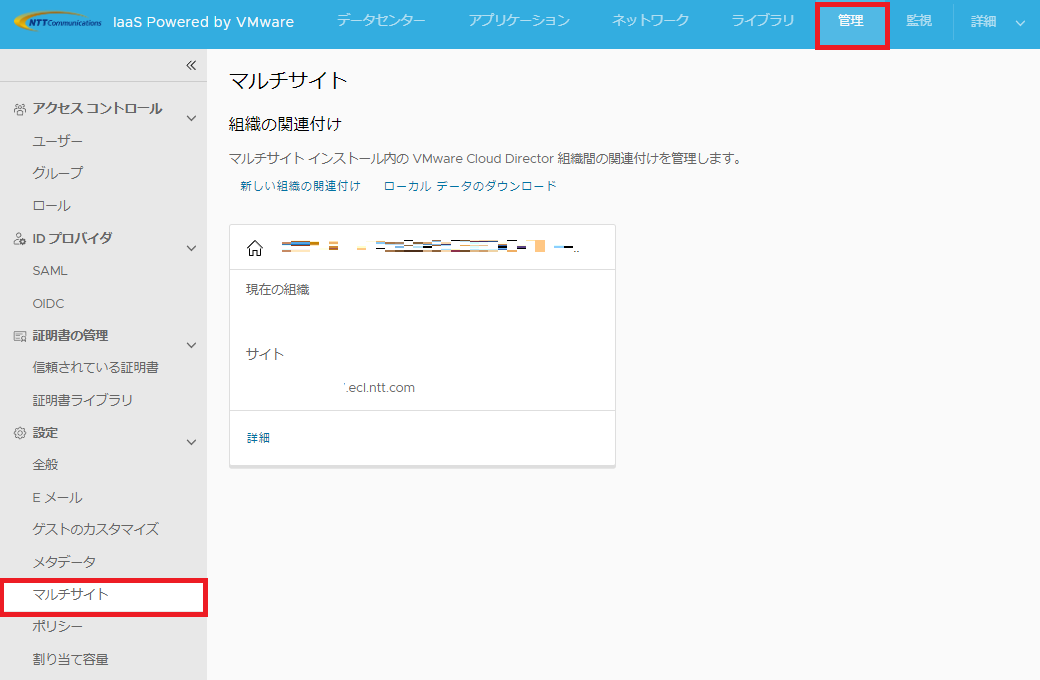1040x680 pixels.
Task: Collapse the 設定 section chevron
Action: click(192, 442)
